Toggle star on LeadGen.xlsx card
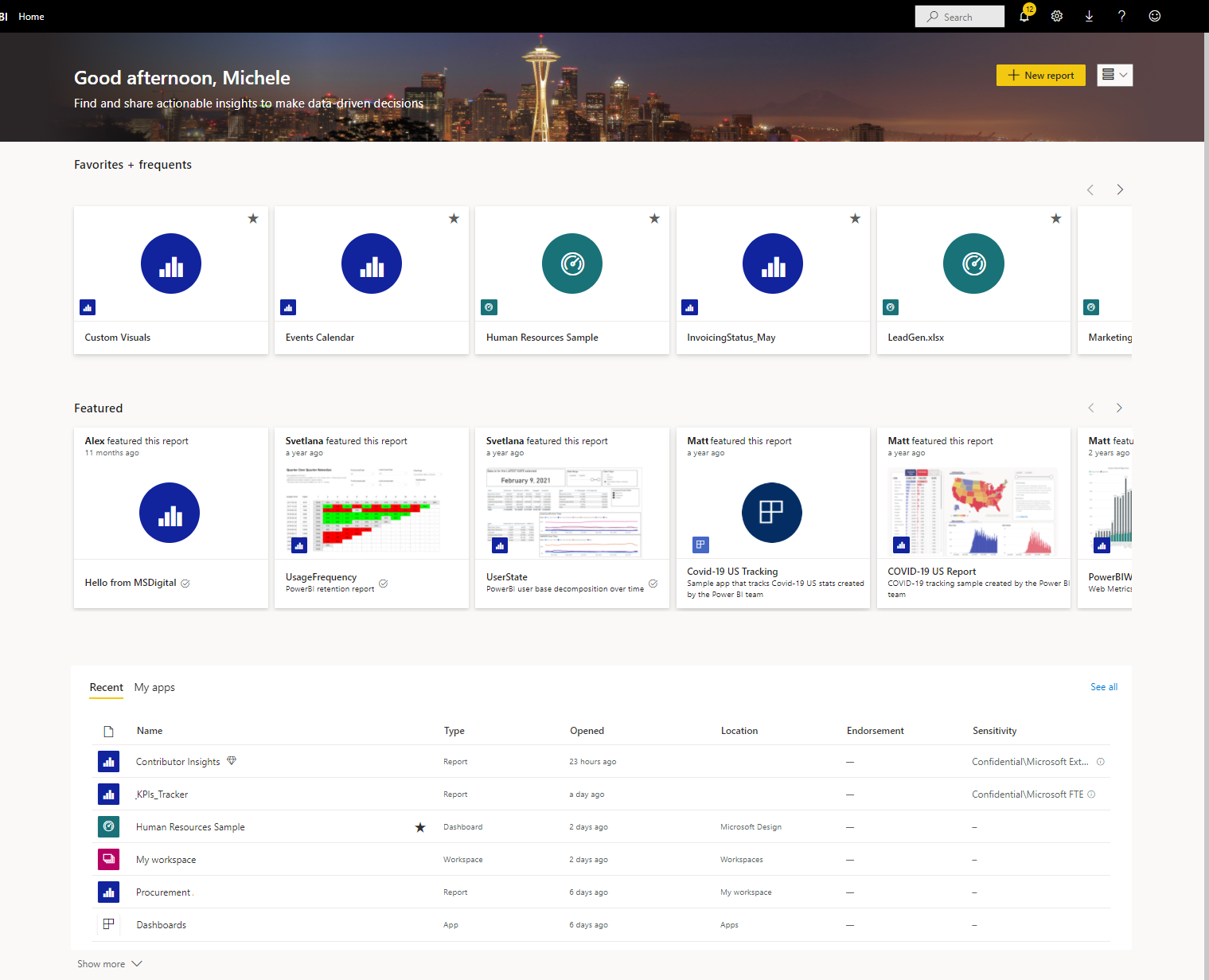 click(1056, 218)
